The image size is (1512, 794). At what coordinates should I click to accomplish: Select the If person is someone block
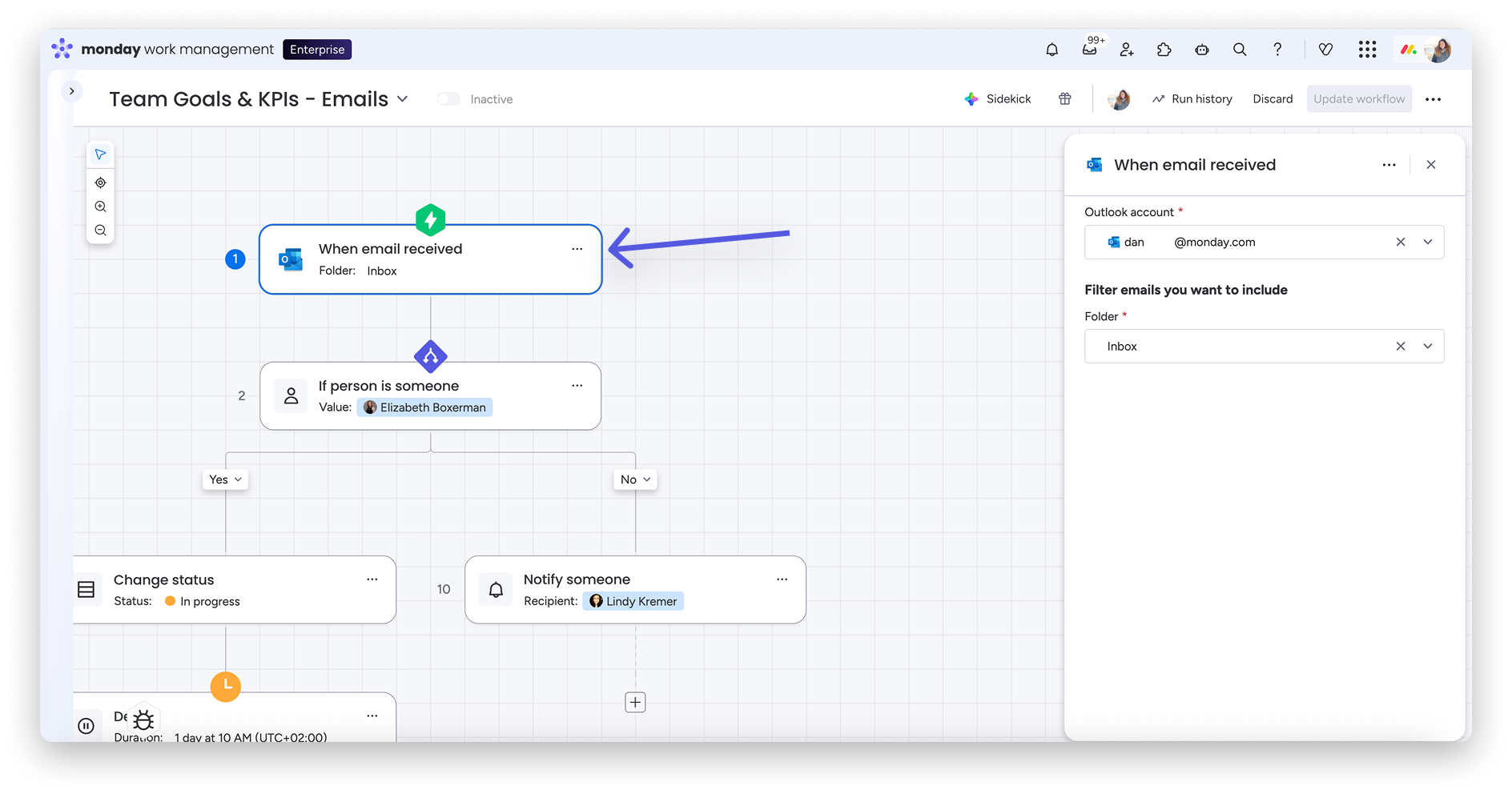click(x=430, y=396)
